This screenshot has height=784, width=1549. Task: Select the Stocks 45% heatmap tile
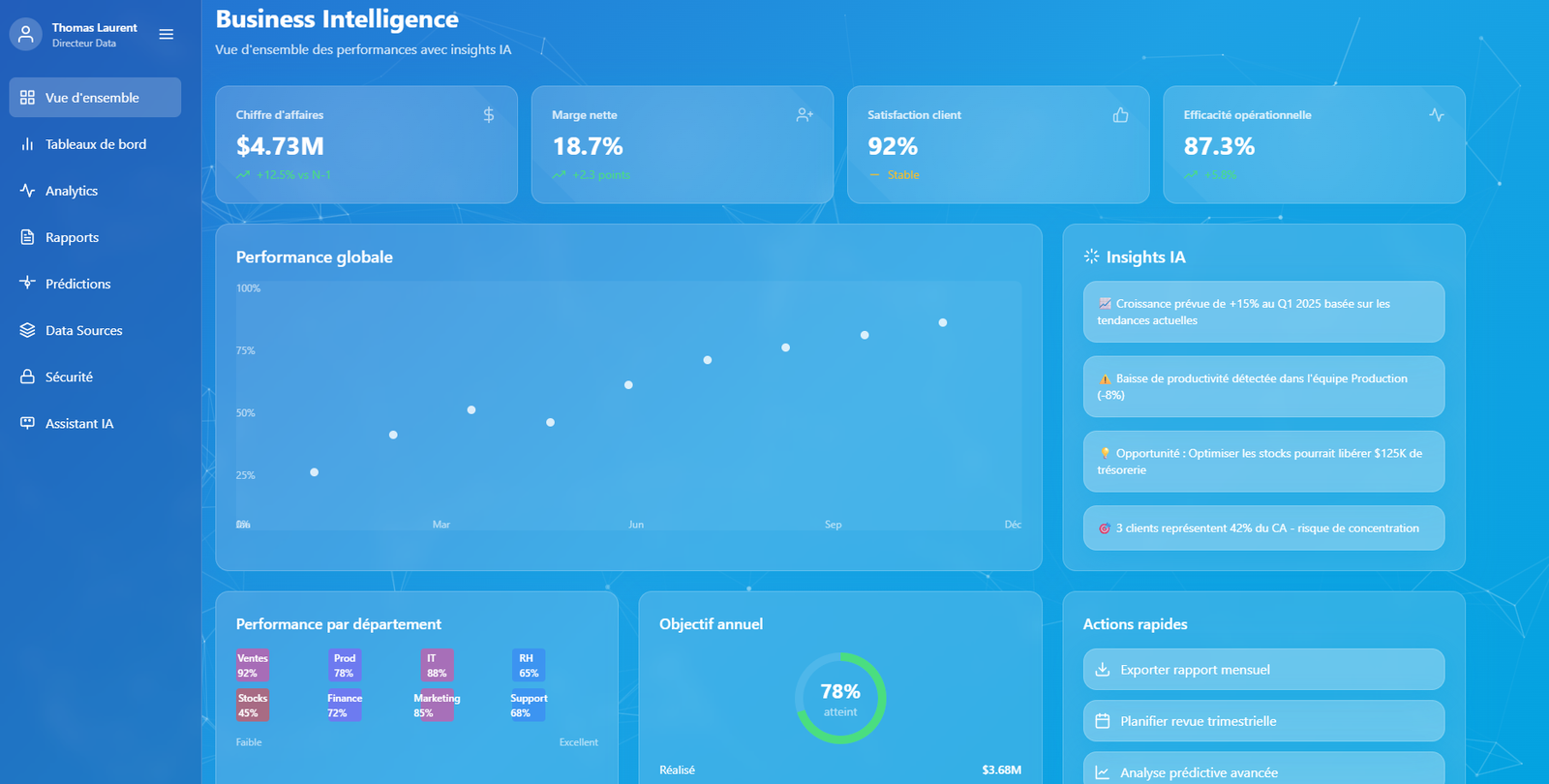pos(253,706)
